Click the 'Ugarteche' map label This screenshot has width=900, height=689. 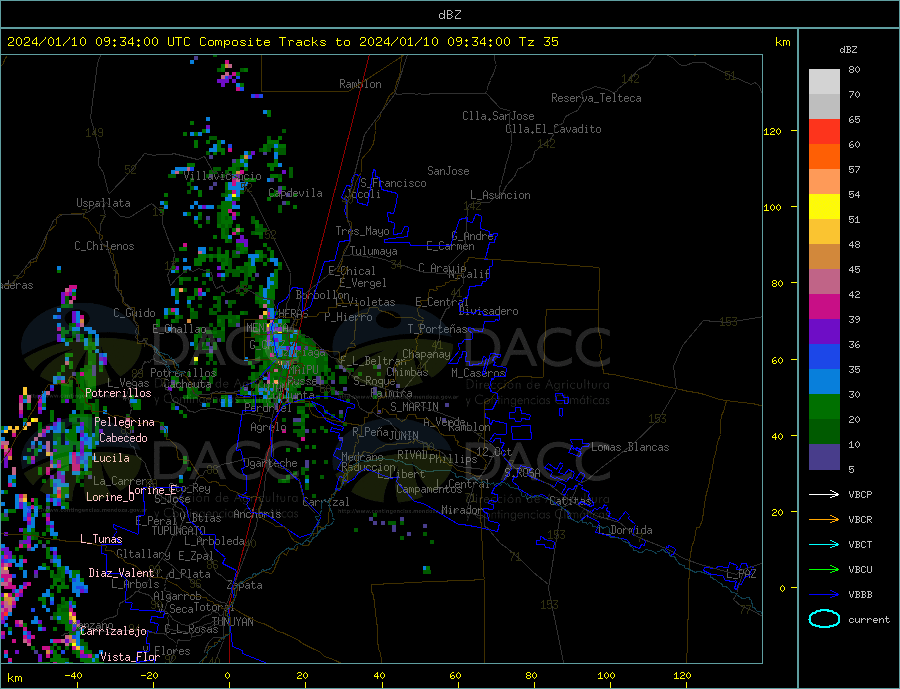click(270, 463)
